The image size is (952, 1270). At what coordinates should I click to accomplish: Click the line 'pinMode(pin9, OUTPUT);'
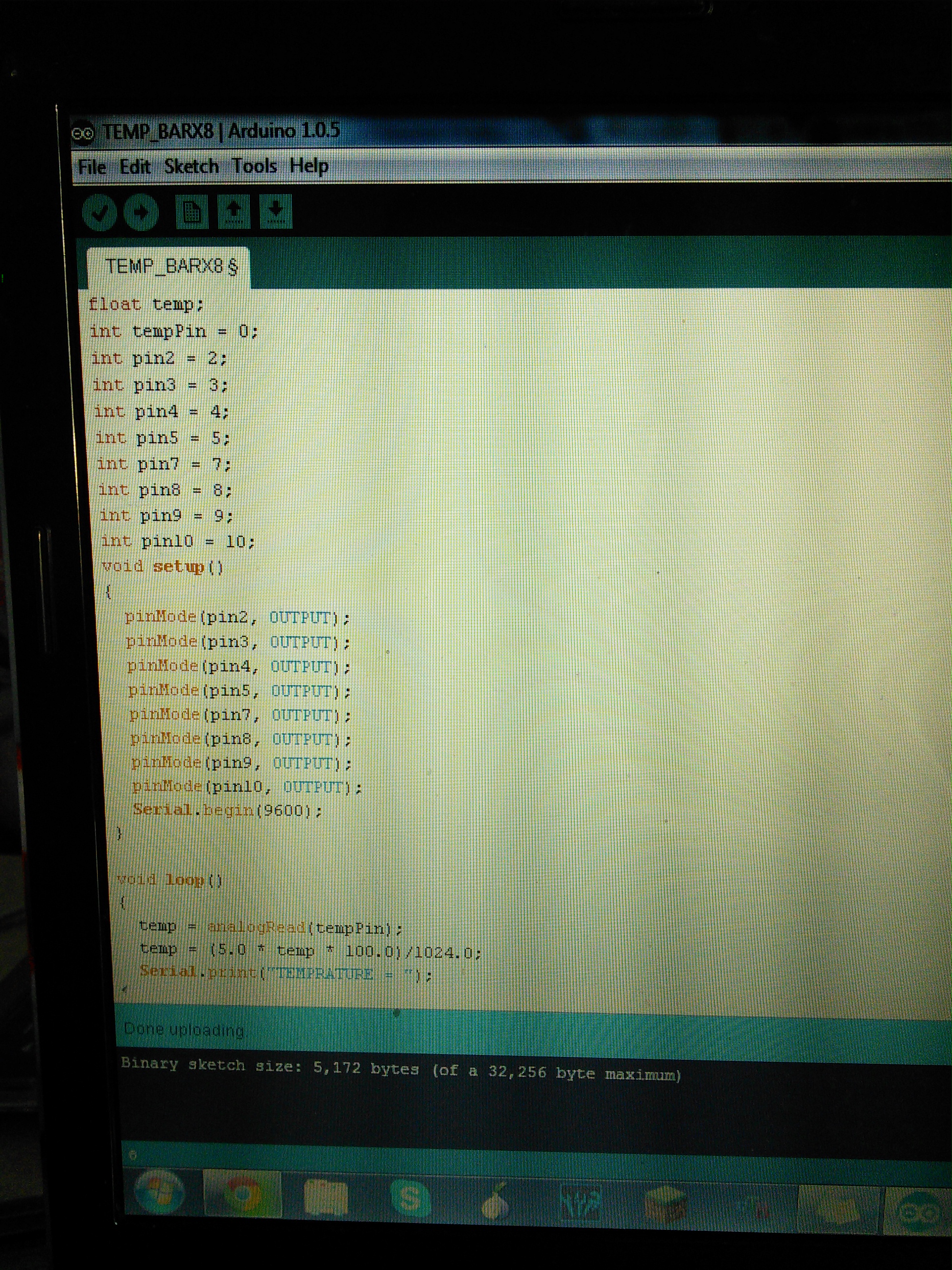[x=241, y=763]
